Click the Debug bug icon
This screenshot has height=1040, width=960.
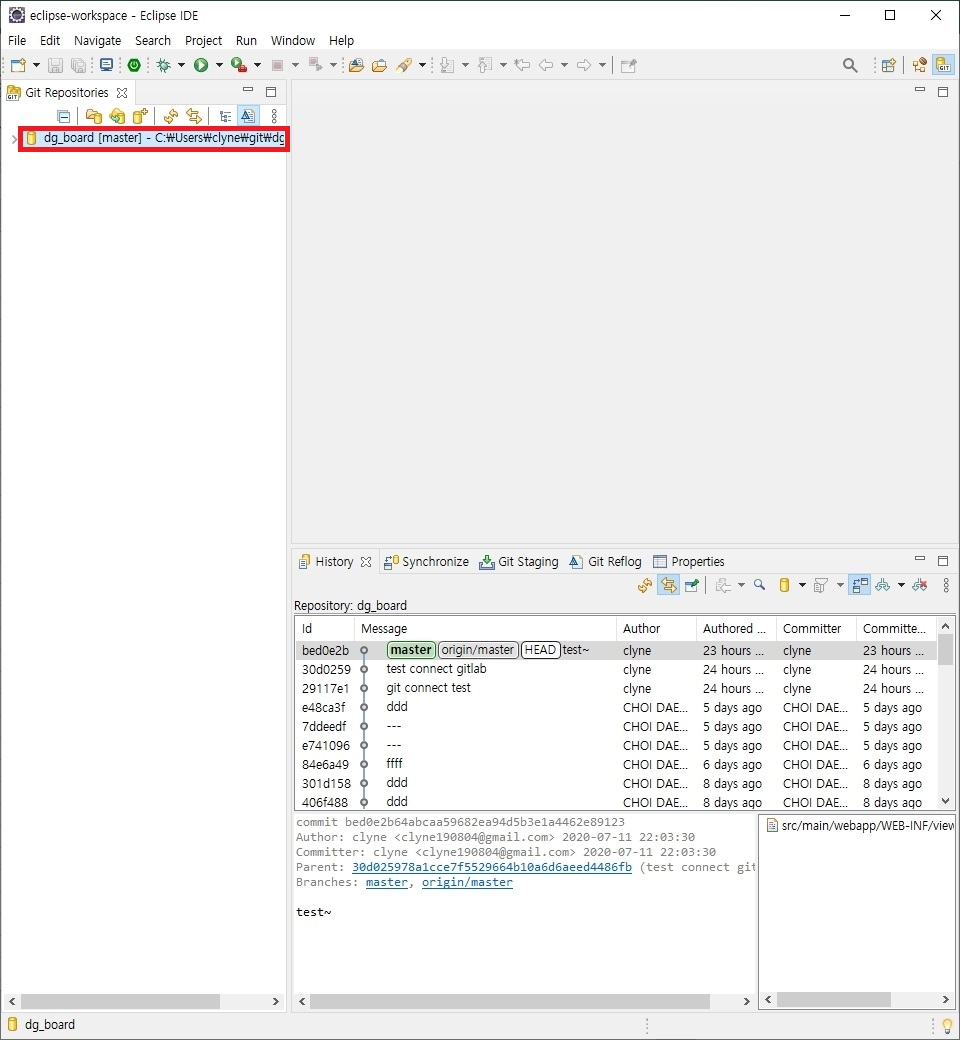pos(163,65)
